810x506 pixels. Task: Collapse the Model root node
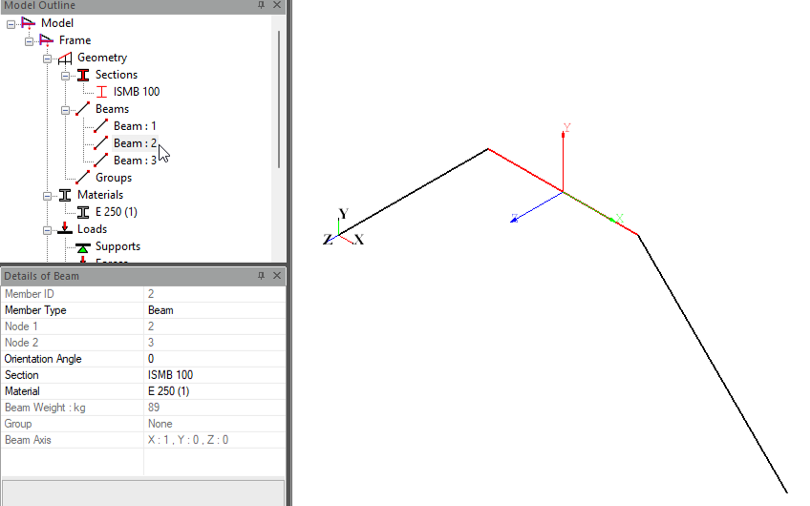coord(11,23)
